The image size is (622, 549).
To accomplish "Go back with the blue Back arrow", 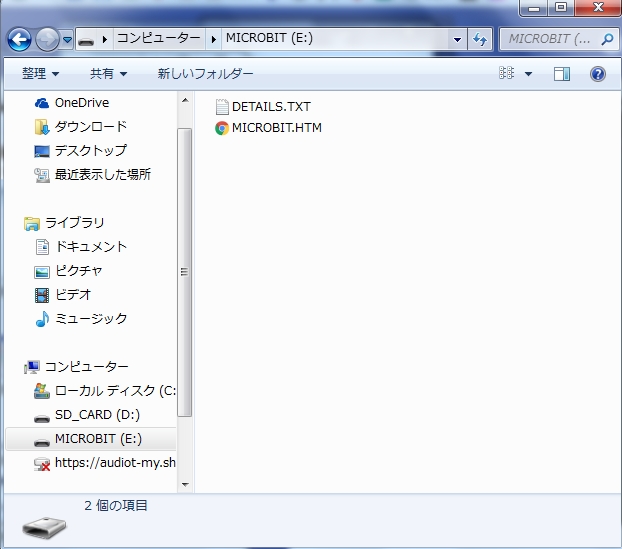I will coord(19,39).
